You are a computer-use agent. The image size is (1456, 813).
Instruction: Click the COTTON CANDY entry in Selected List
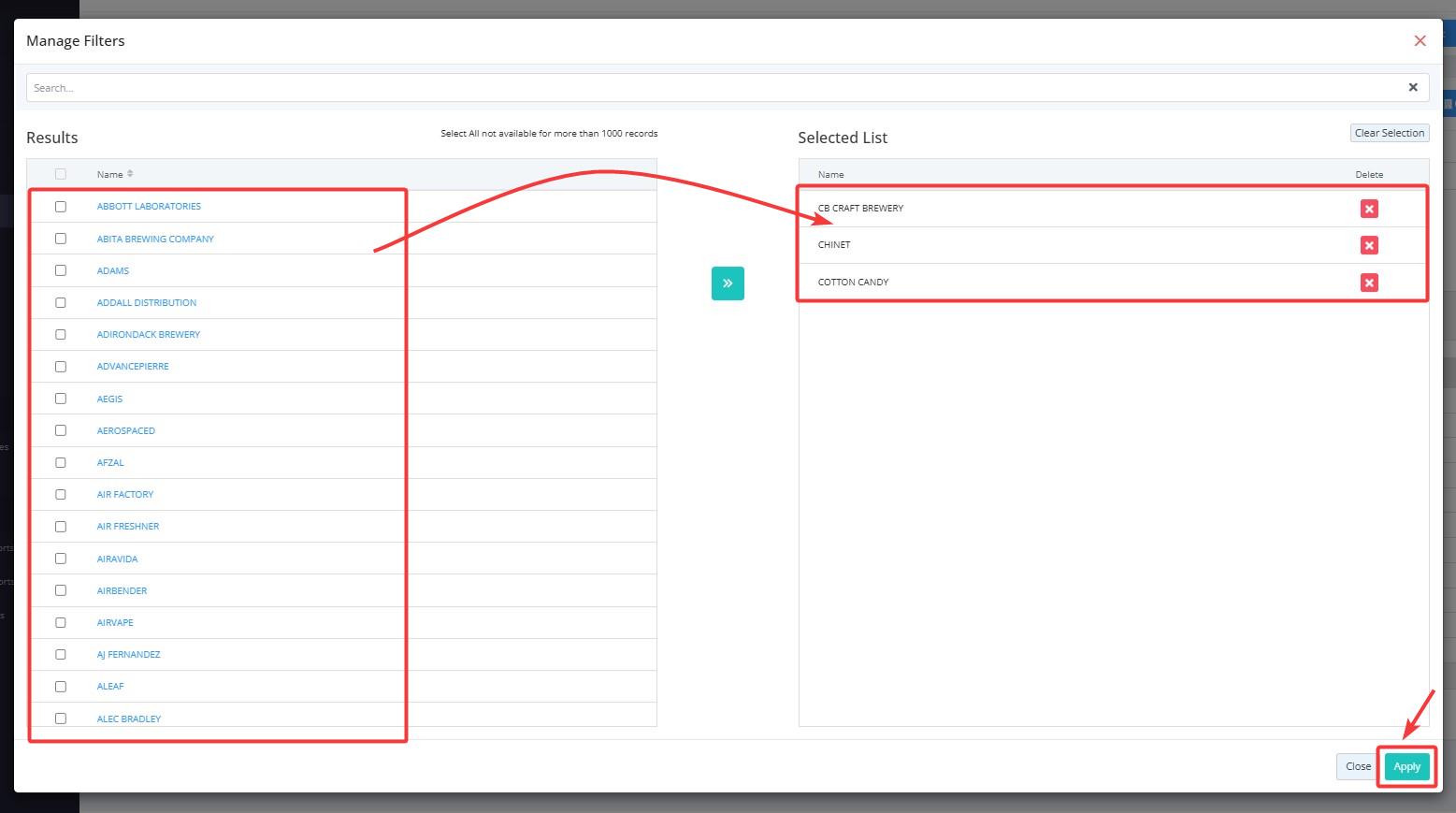[x=853, y=283]
